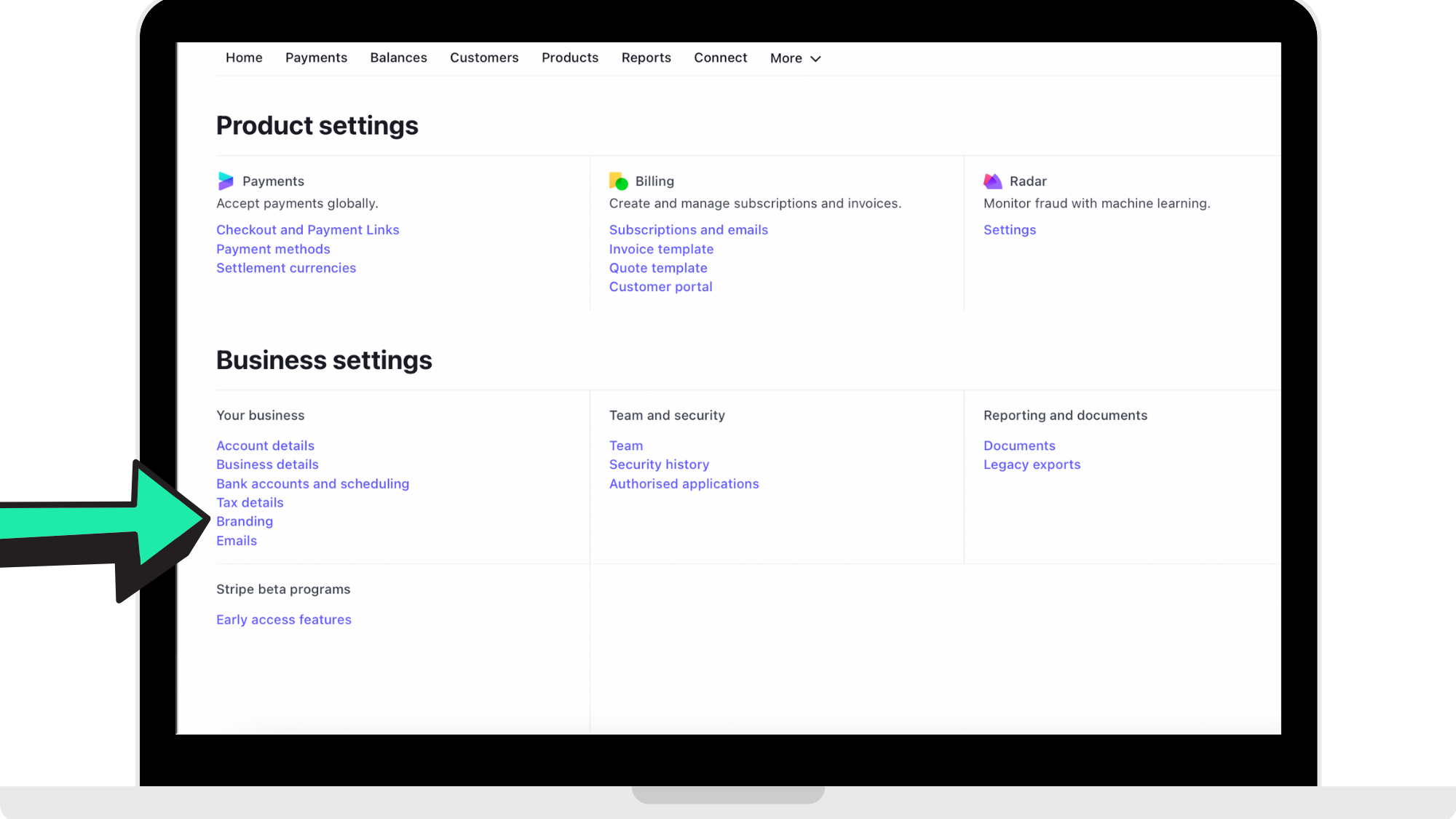Open Checkout and Payment Links settings
The width and height of the screenshot is (1456, 819).
307,230
